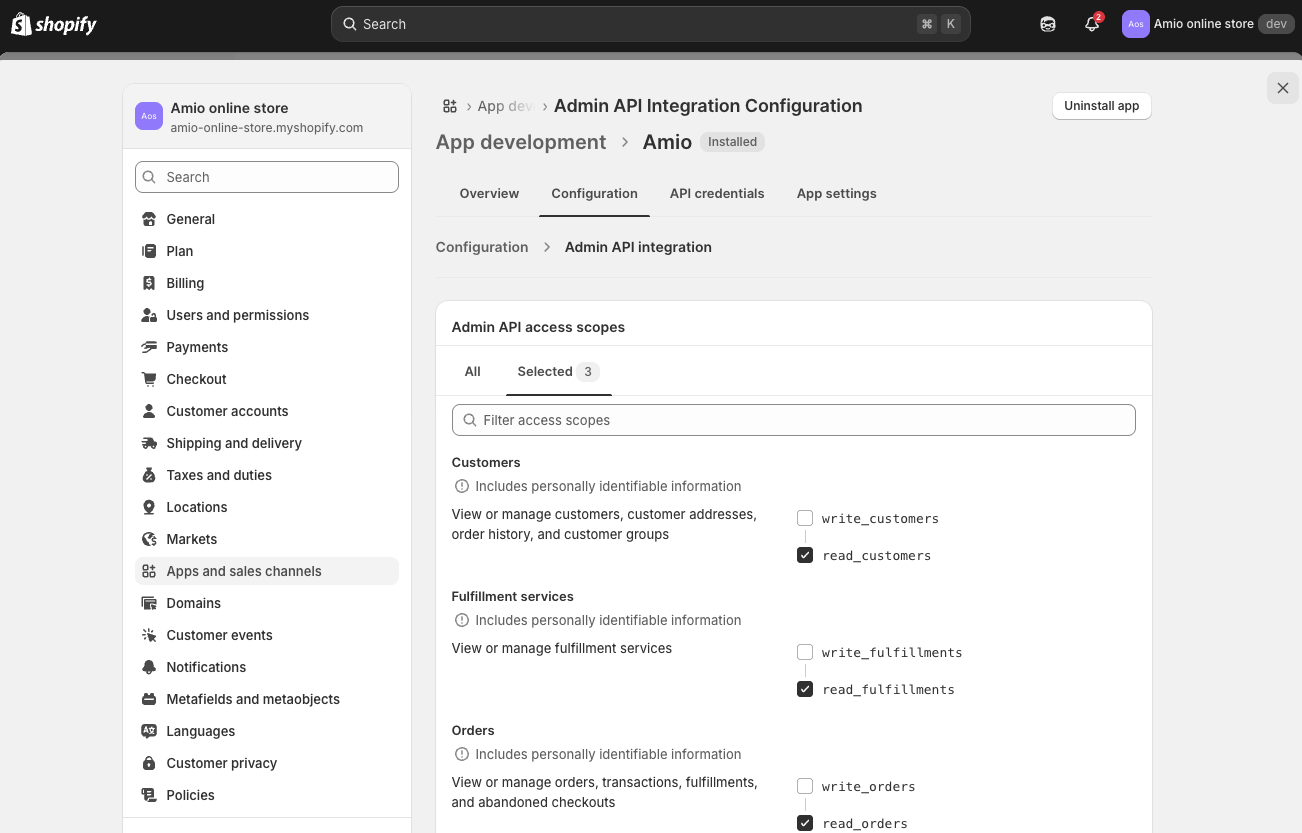1302x833 pixels.
Task: Click the Customer privacy lock icon
Action: [149, 763]
